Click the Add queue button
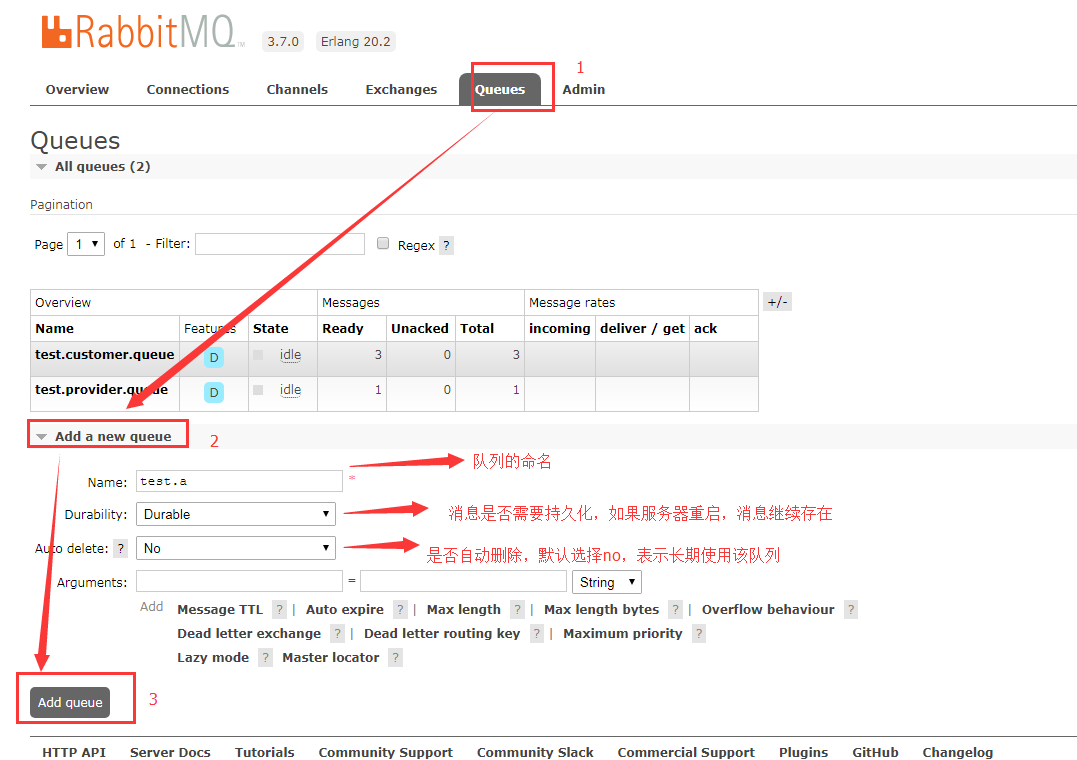Viewport: 1077px width, 760px height. [x=70, y=702]
